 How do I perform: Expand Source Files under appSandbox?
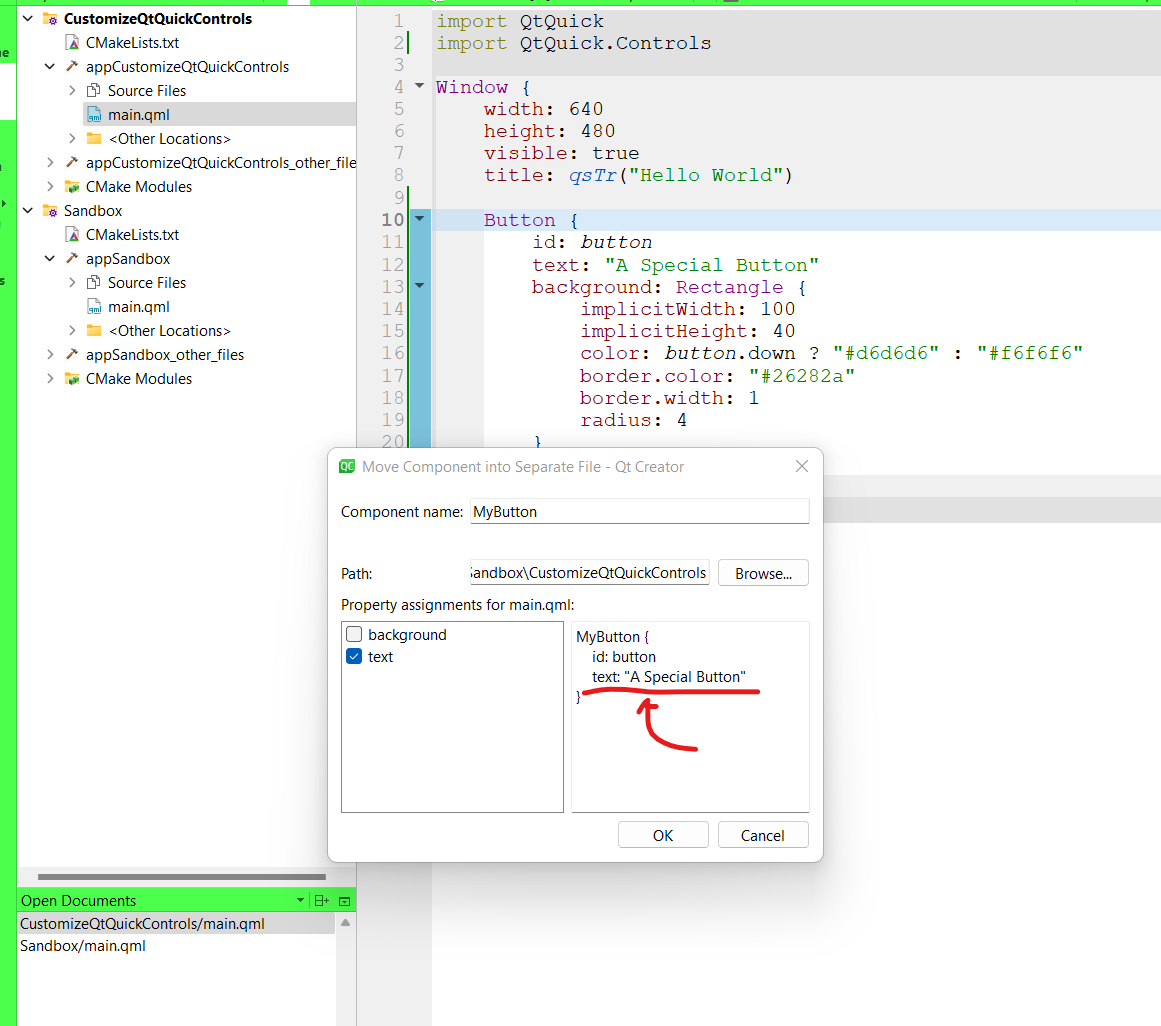pos(72,283)
